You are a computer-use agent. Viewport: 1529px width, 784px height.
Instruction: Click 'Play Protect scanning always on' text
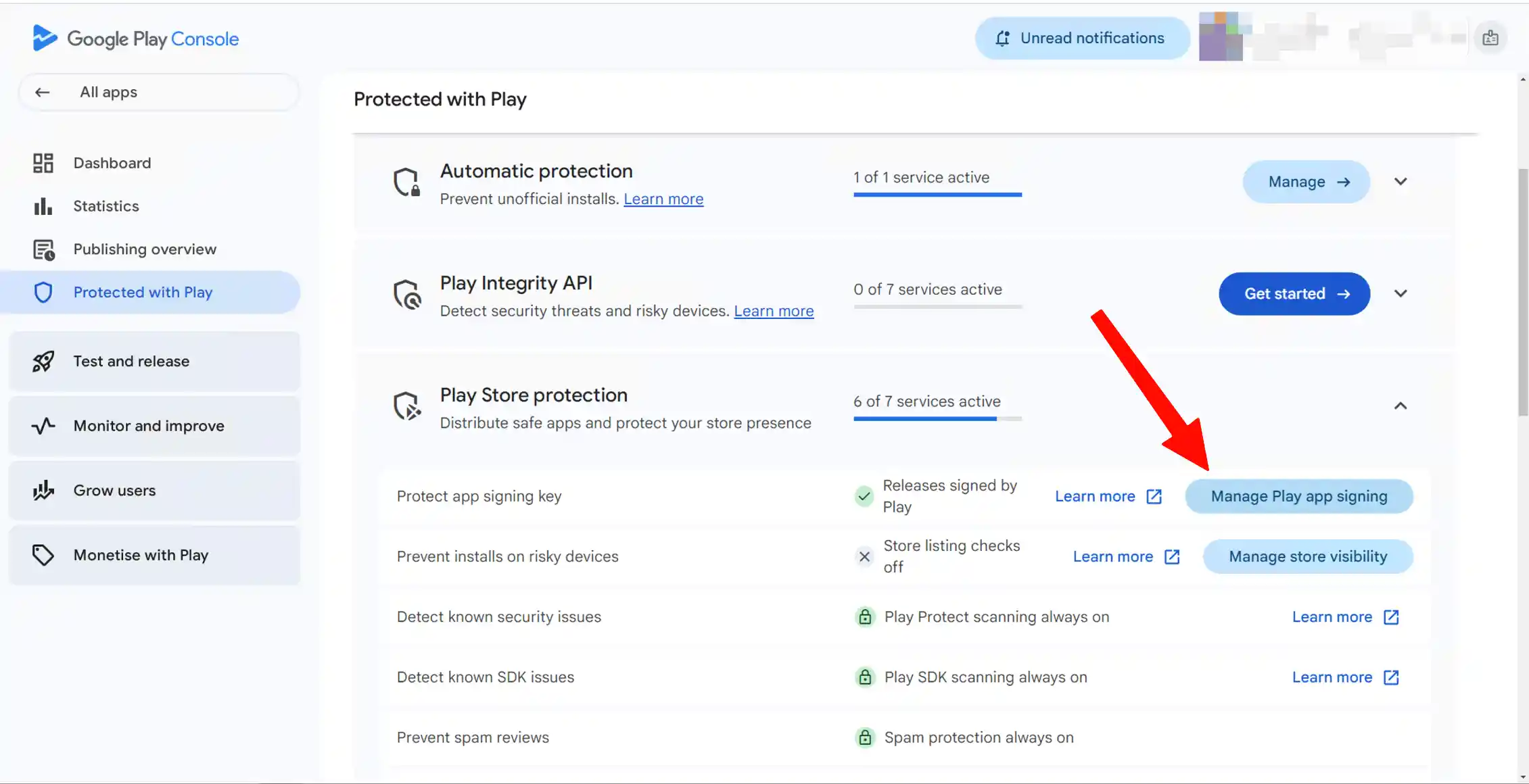(x=997, y=617)
